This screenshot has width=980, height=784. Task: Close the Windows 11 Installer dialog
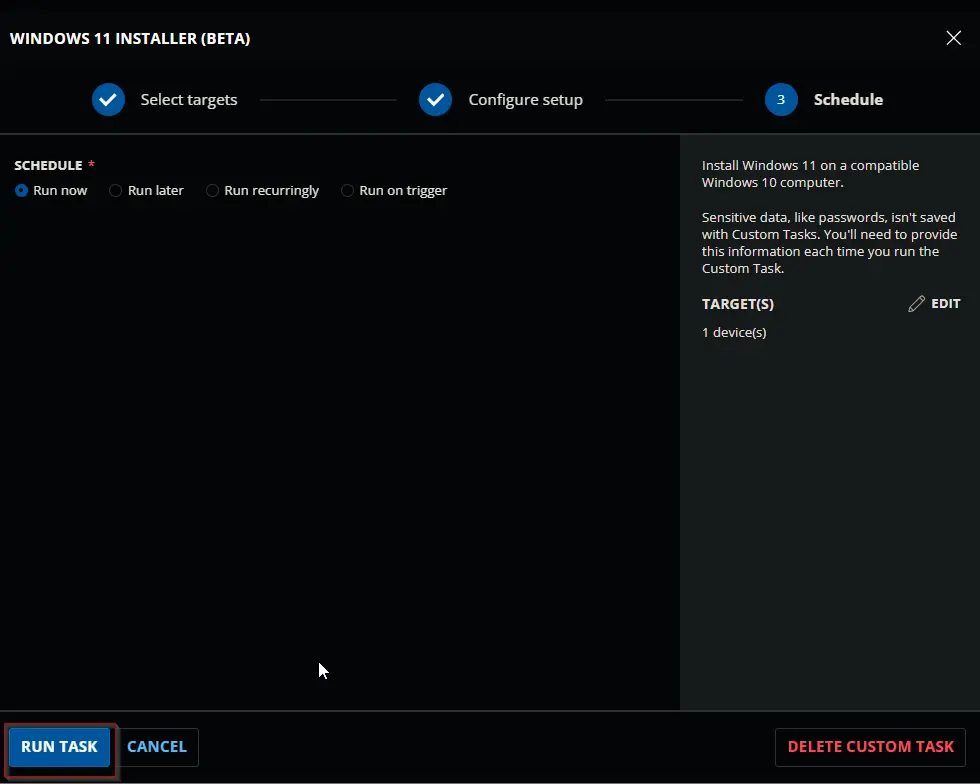pos(953,38)
